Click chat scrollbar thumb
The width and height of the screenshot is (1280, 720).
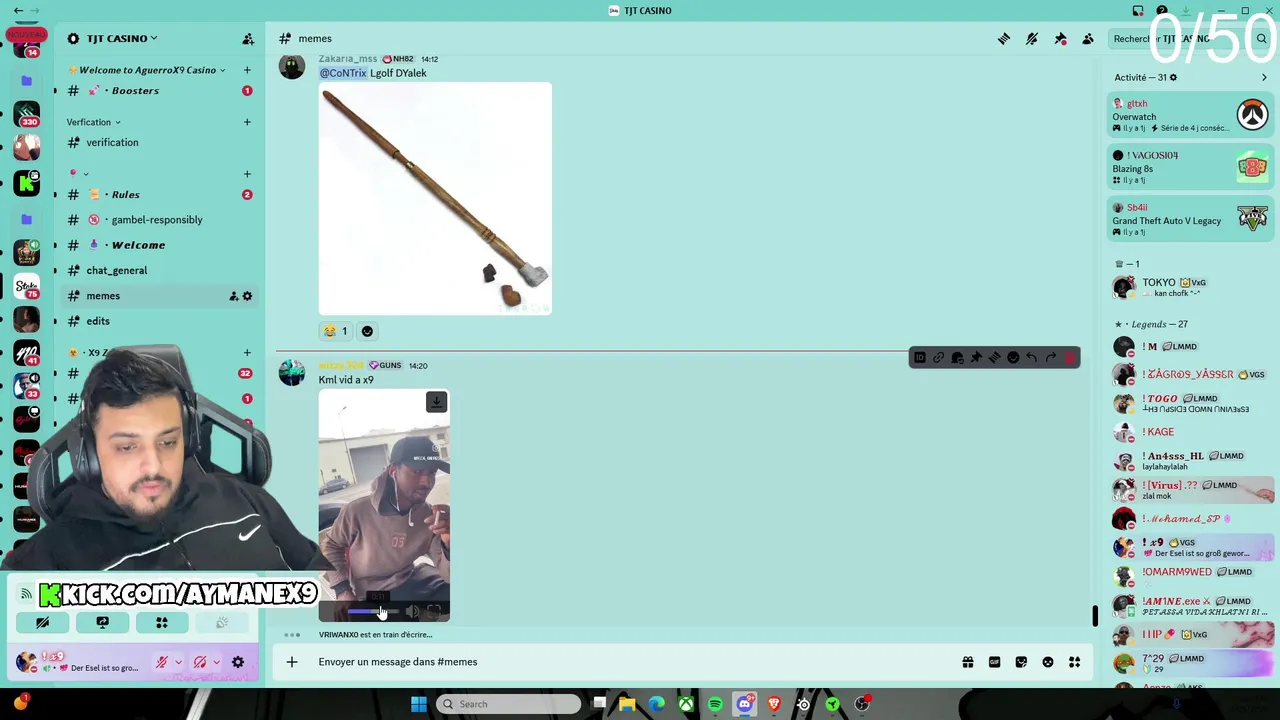click(1095, 616)
